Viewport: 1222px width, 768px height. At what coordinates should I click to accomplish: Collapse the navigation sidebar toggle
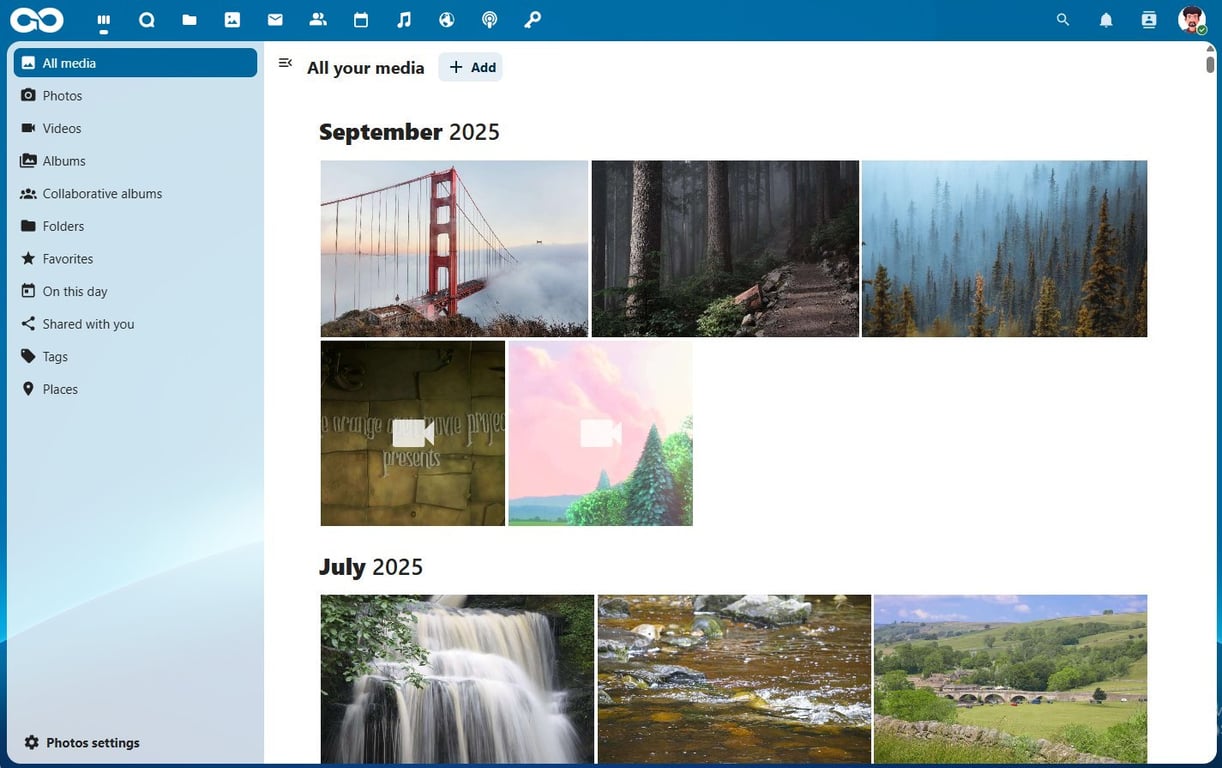pyautogui.click(x=285, y=63)
